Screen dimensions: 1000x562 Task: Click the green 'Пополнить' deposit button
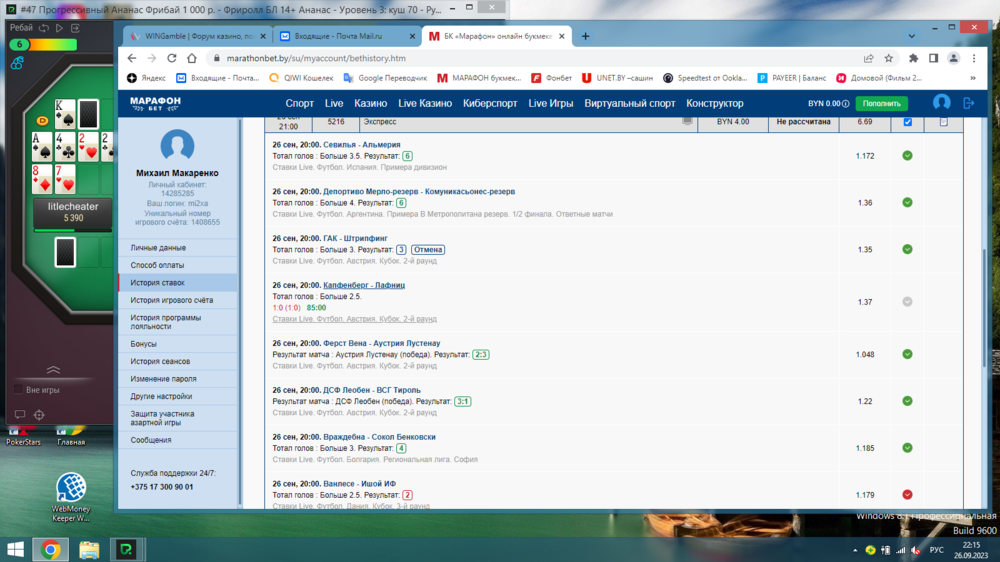(881, 103)
